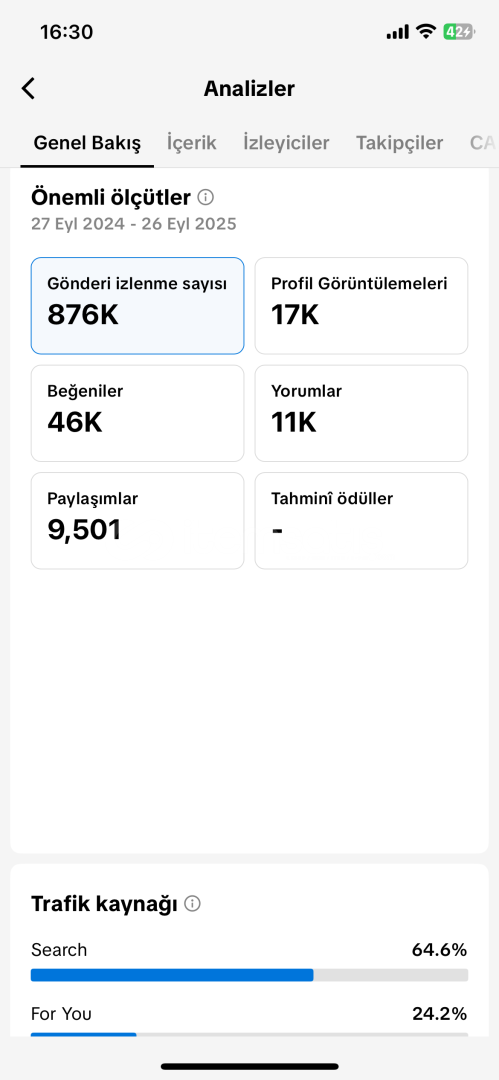Image resolution: width=499 pixels, height=1080 pixels.
Task: Select the Paylaşımlar metric card
Action: pyautogui.click(x=137, y=521)
